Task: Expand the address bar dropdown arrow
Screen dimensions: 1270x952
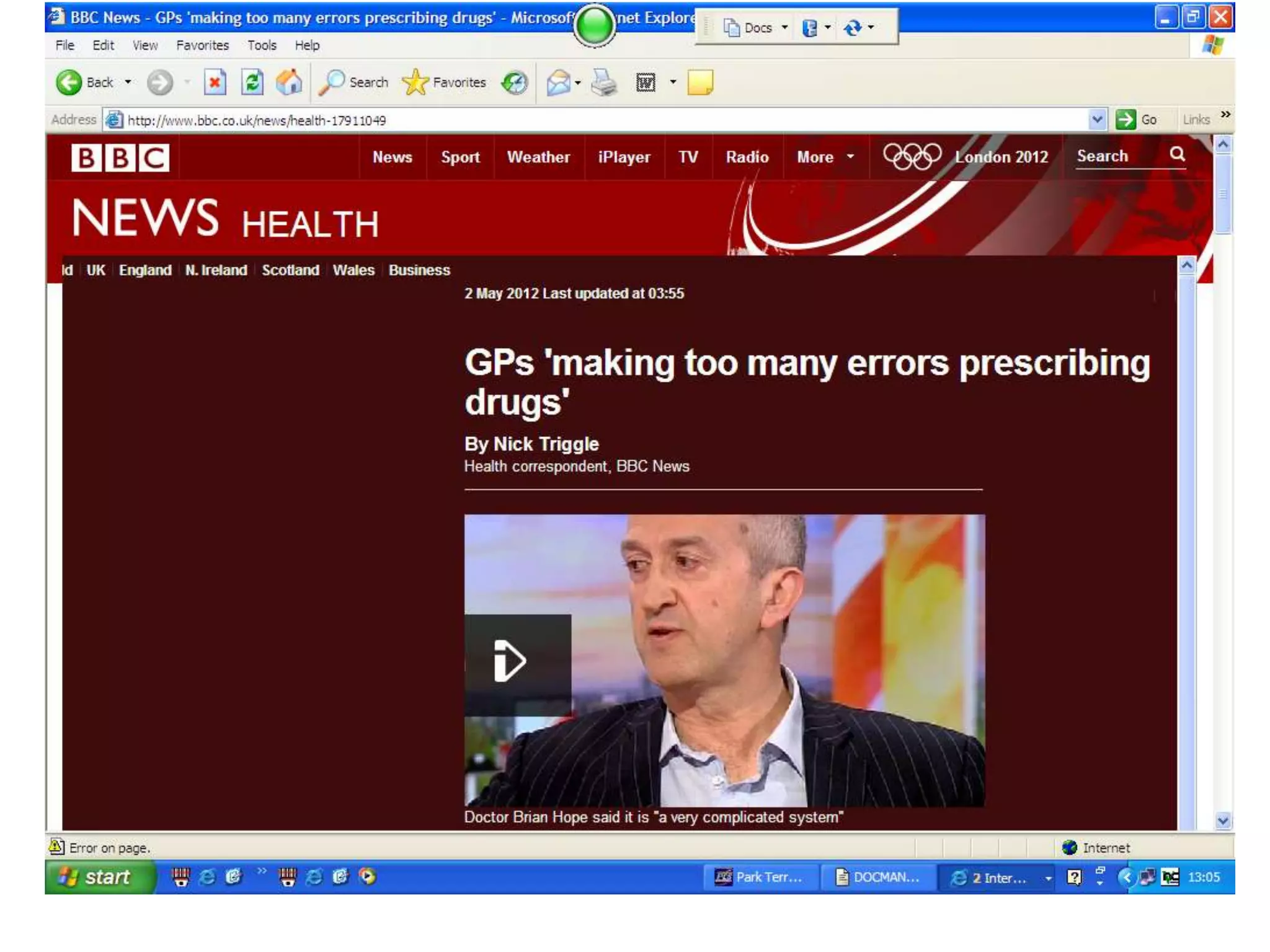Action: coord(1097,120)
